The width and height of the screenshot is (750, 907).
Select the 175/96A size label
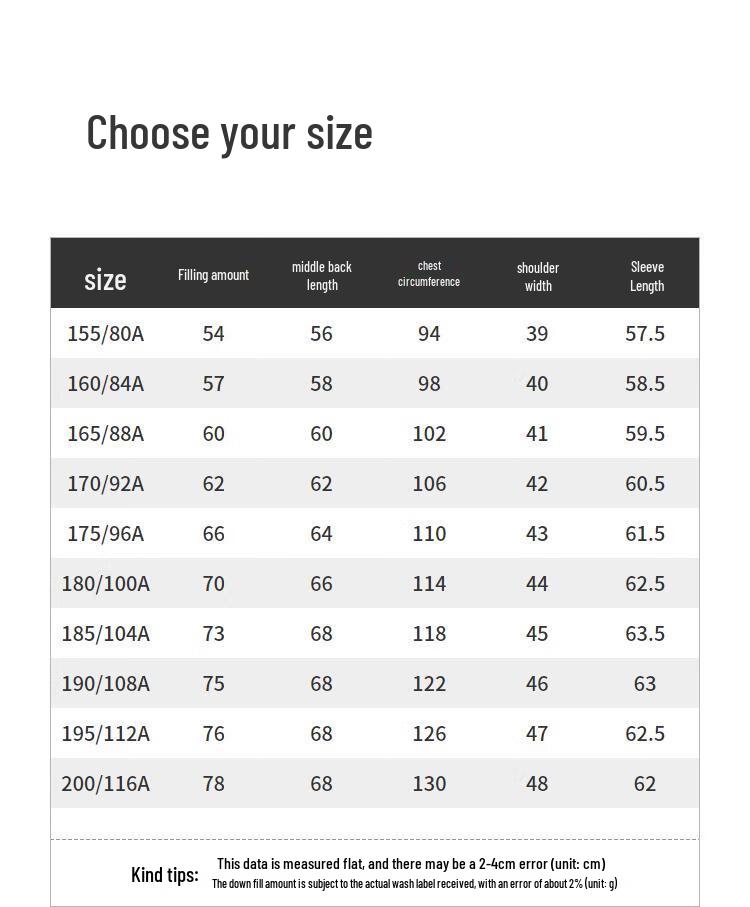pyautogui.click(x=105, y=533)
